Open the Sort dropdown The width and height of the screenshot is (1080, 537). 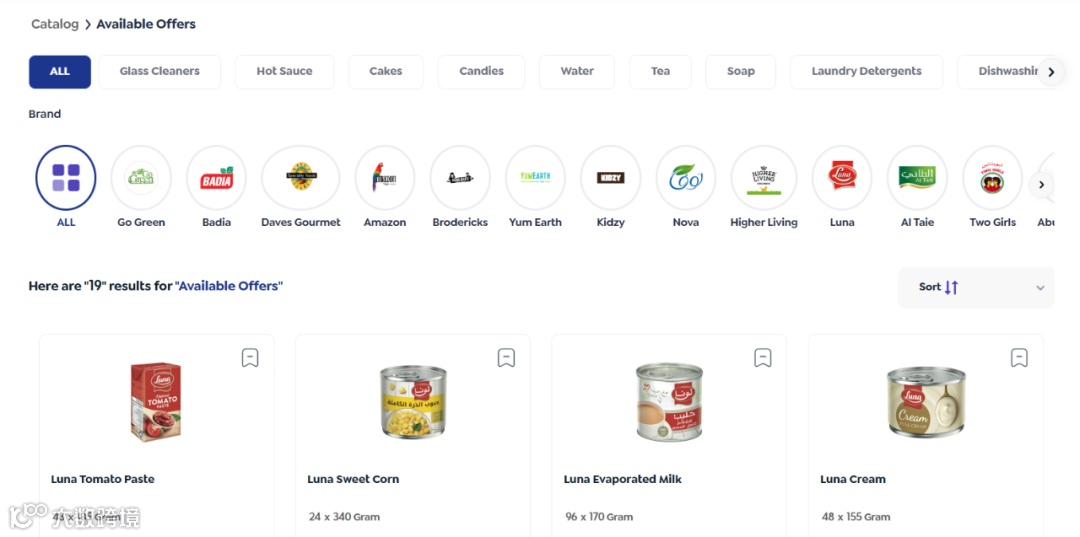pos(976,287)
